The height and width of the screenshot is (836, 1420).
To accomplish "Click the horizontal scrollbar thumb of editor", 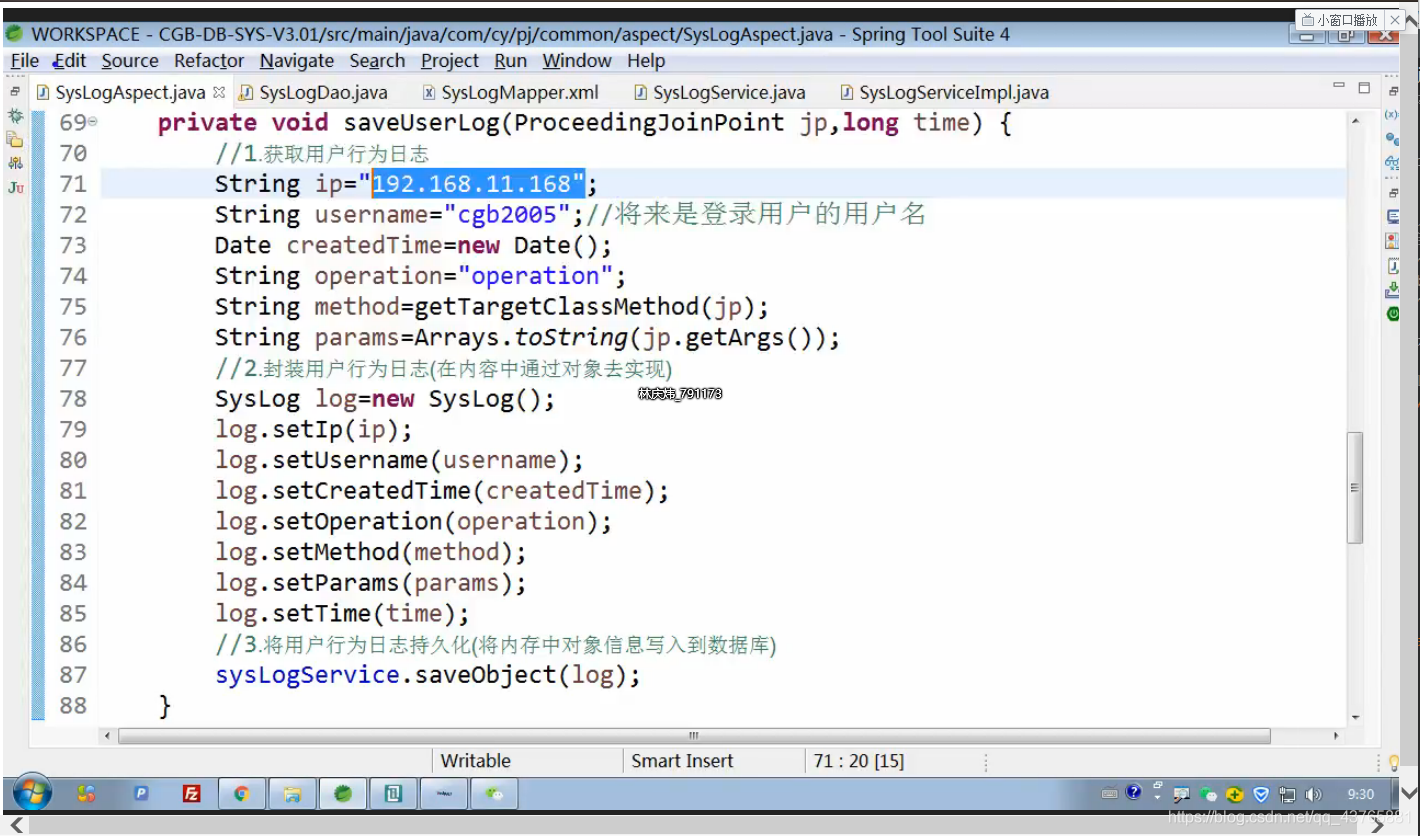I will point(694,736).
